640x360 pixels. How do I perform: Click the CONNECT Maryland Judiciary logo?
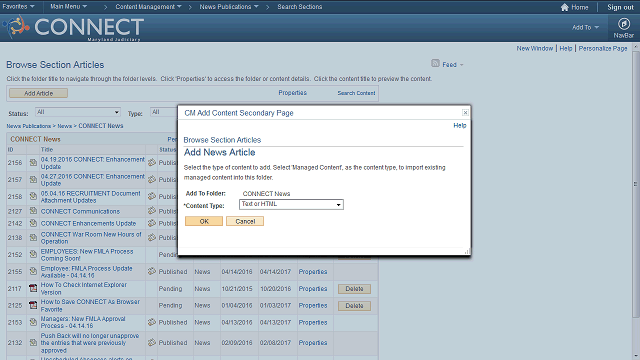[x=73, y=28]
